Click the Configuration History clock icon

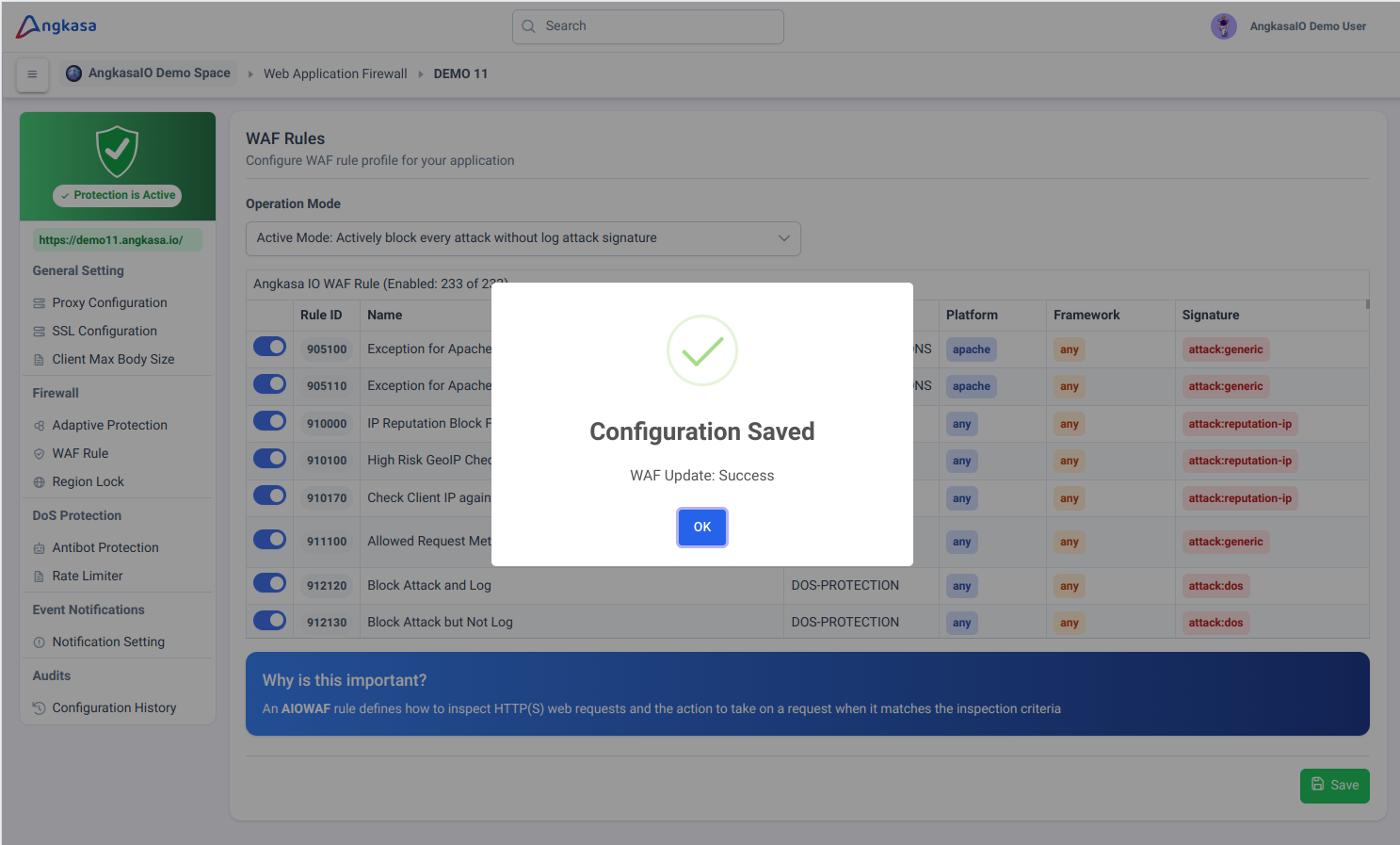pos(39,708)
